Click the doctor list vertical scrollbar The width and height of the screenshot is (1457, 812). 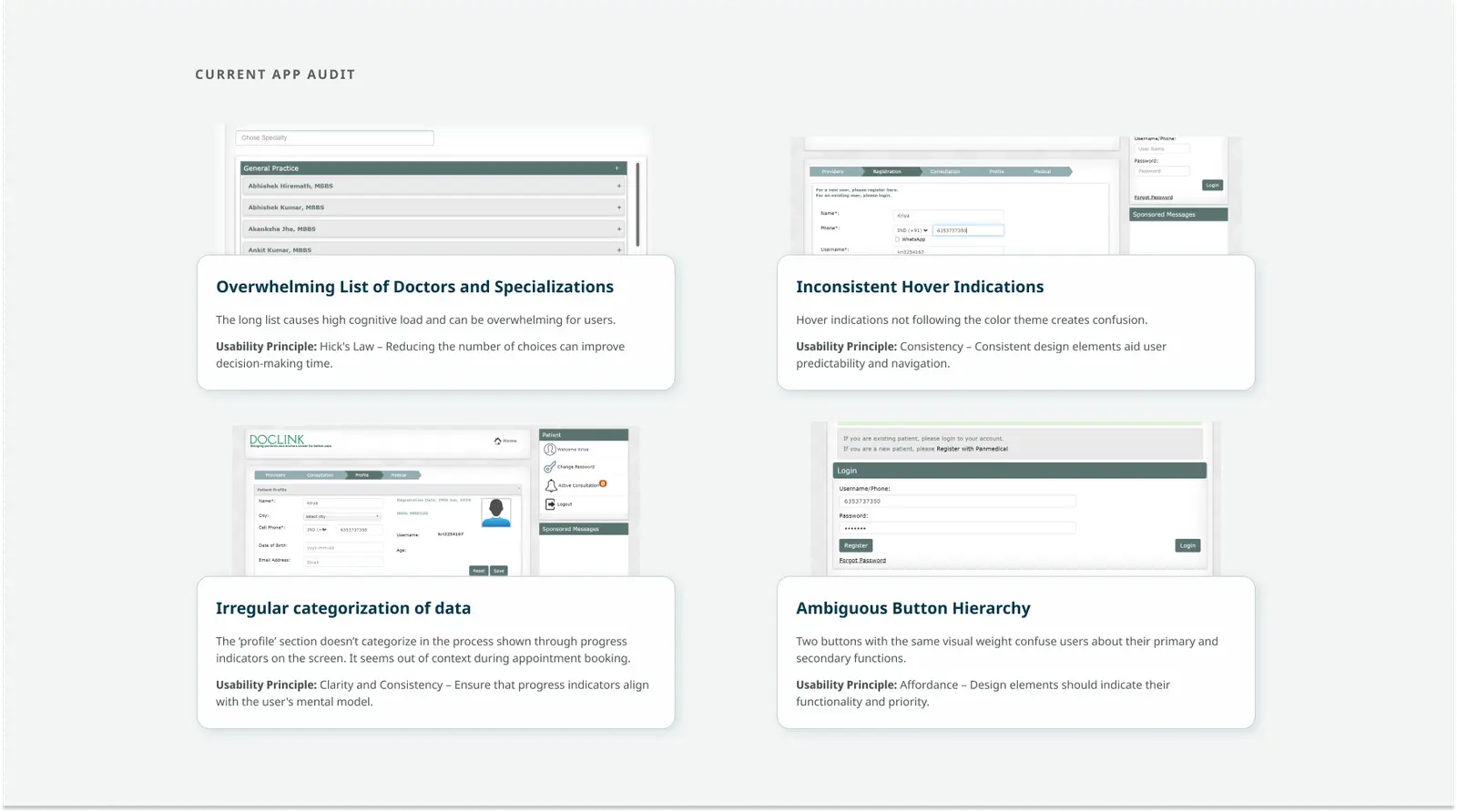click(637, 204)
